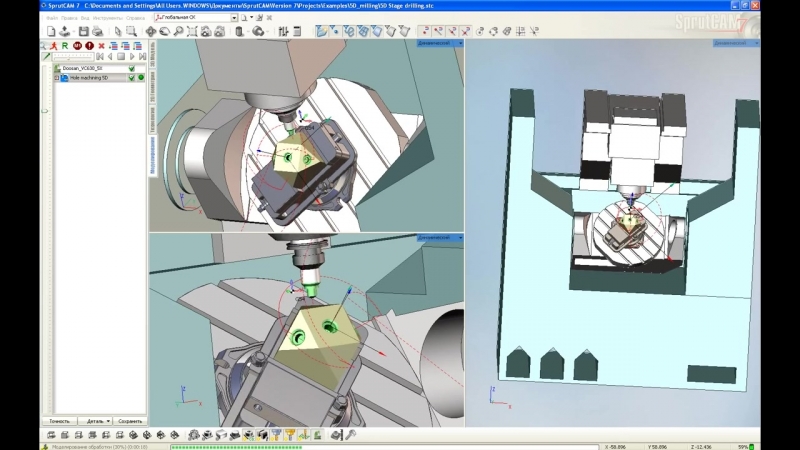
Task: Click the Точность button
Action: [59, 421]
